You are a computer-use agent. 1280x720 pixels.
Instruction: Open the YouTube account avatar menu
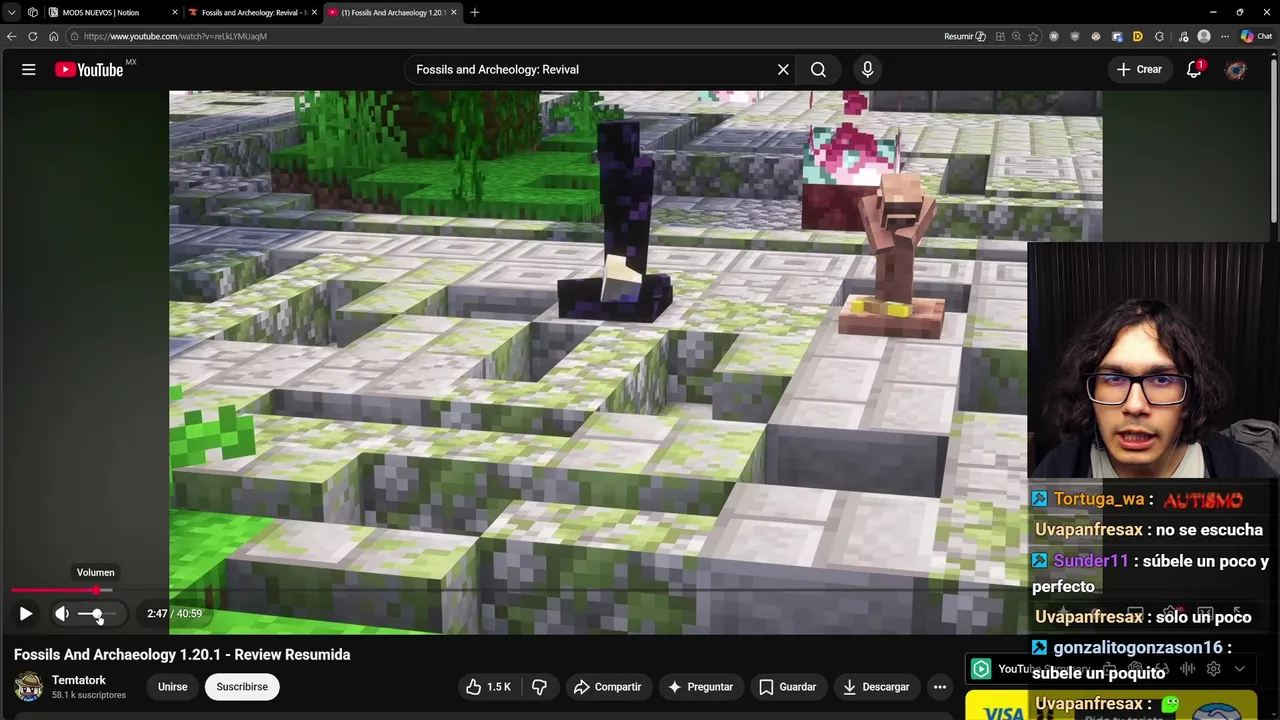[1236, 69]
